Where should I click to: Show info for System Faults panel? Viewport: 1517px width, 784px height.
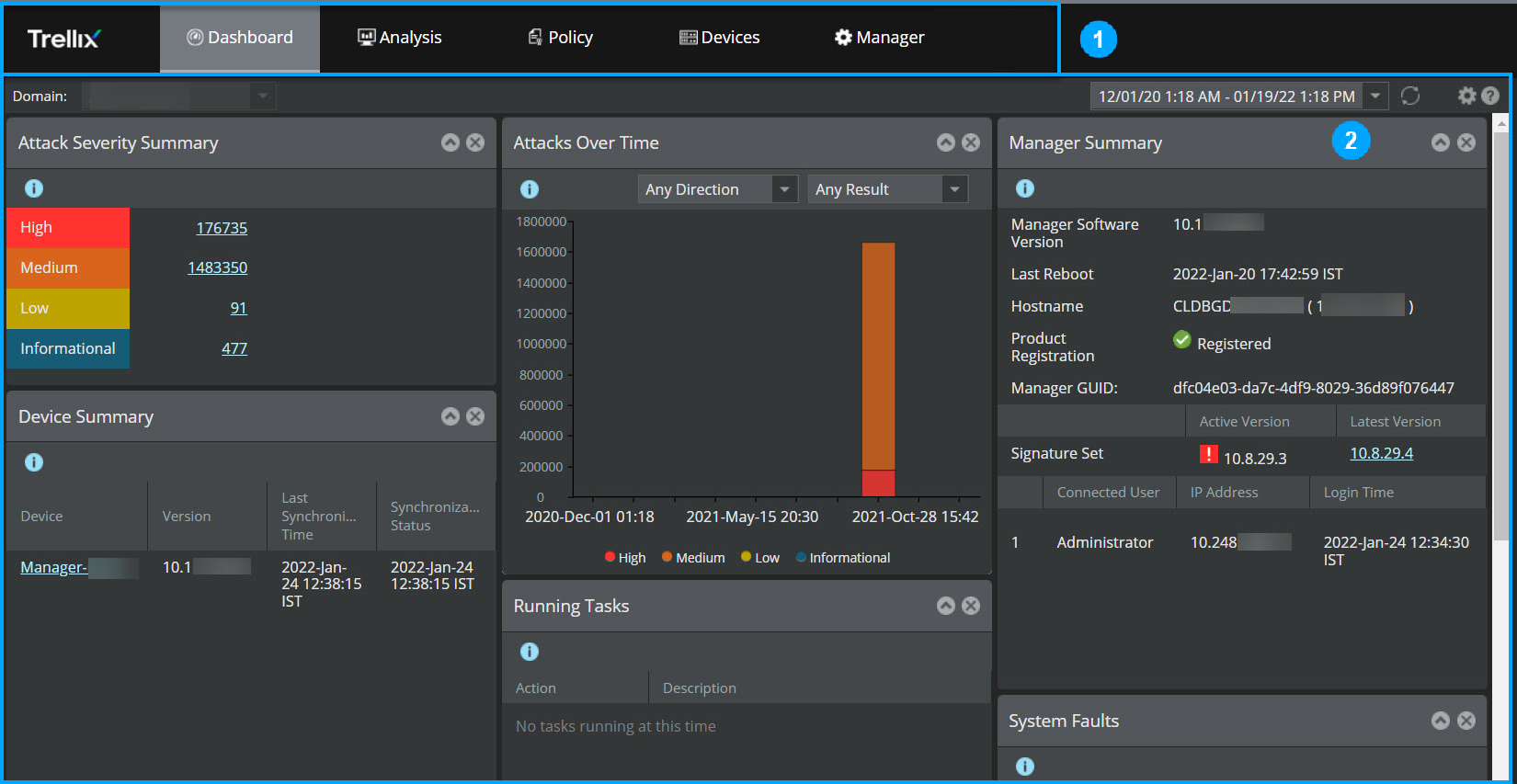click(1025, 767)
